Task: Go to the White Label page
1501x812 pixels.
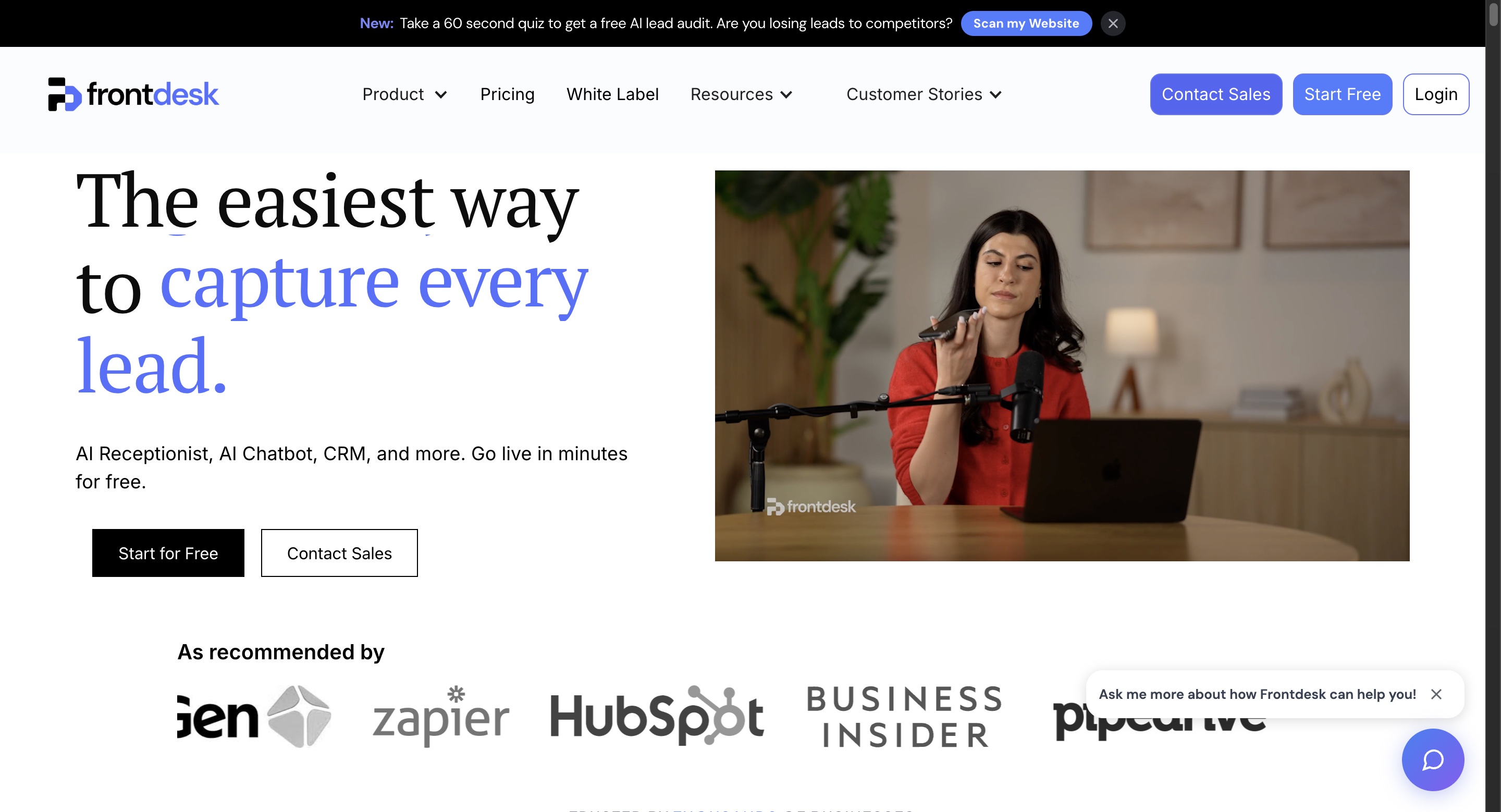Action: tap(612, 94)
